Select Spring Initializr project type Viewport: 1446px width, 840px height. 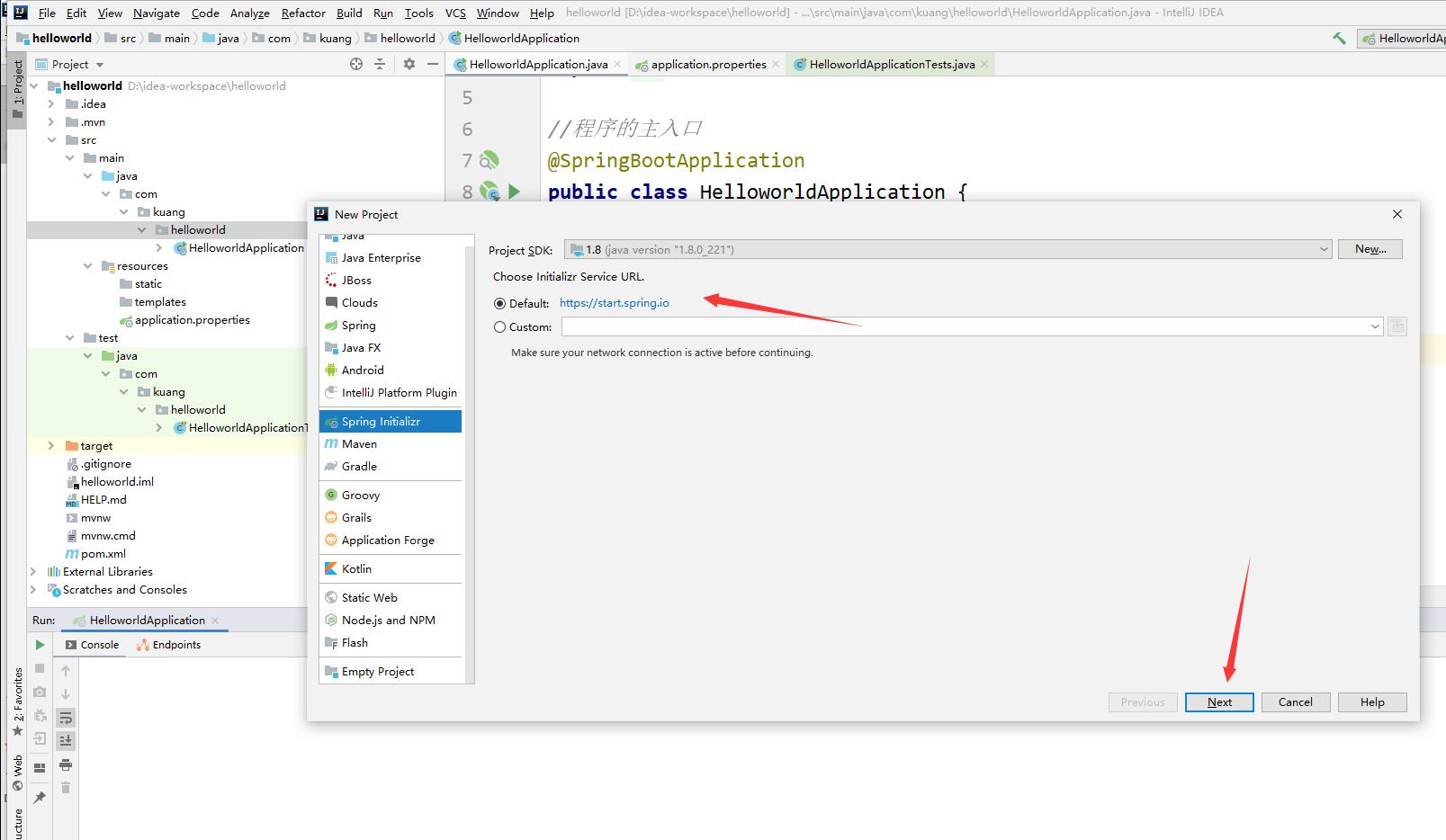[x=391, y=421]
